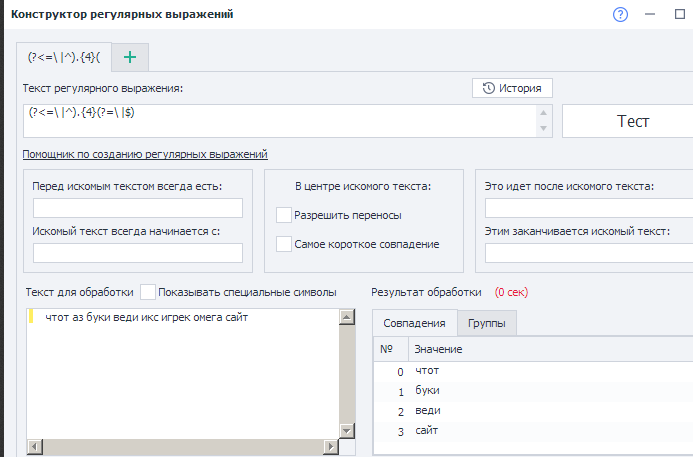Image resolution: width=693 pixels, height=457 pixels.
Task: Maximize the regex constructor window
Action: 680,14
